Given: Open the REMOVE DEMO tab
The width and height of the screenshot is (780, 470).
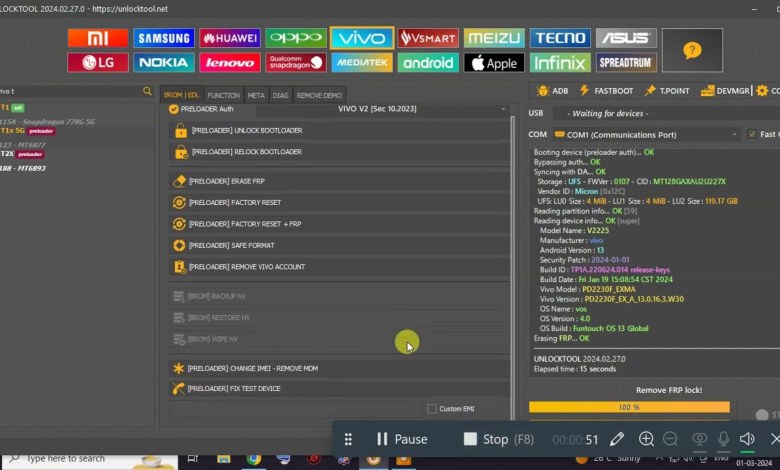Looking at the screenshot, I should pyautogui.click(x=318, y=95).
